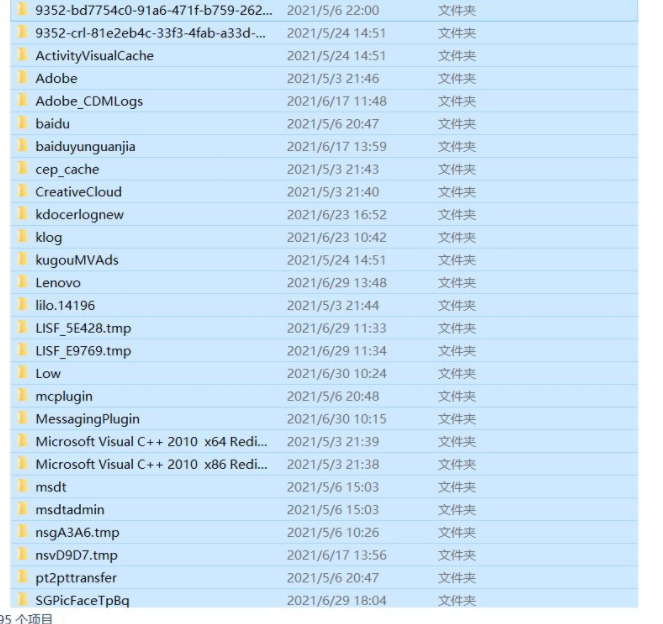The width and height of the screenshot is (663, 624).
Task: Click the nsvD9D7.tmp folder name
Action: [x=76, y=555]
